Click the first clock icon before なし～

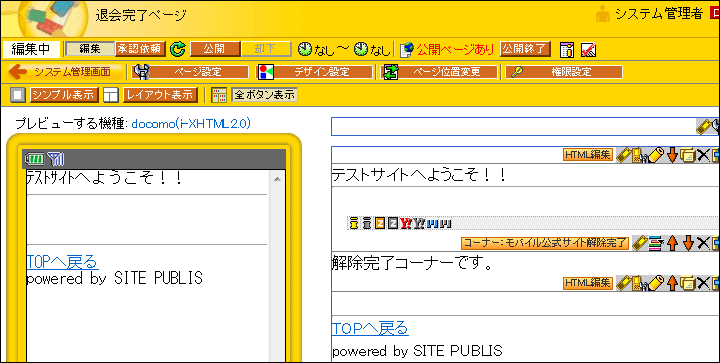point(305,49)
